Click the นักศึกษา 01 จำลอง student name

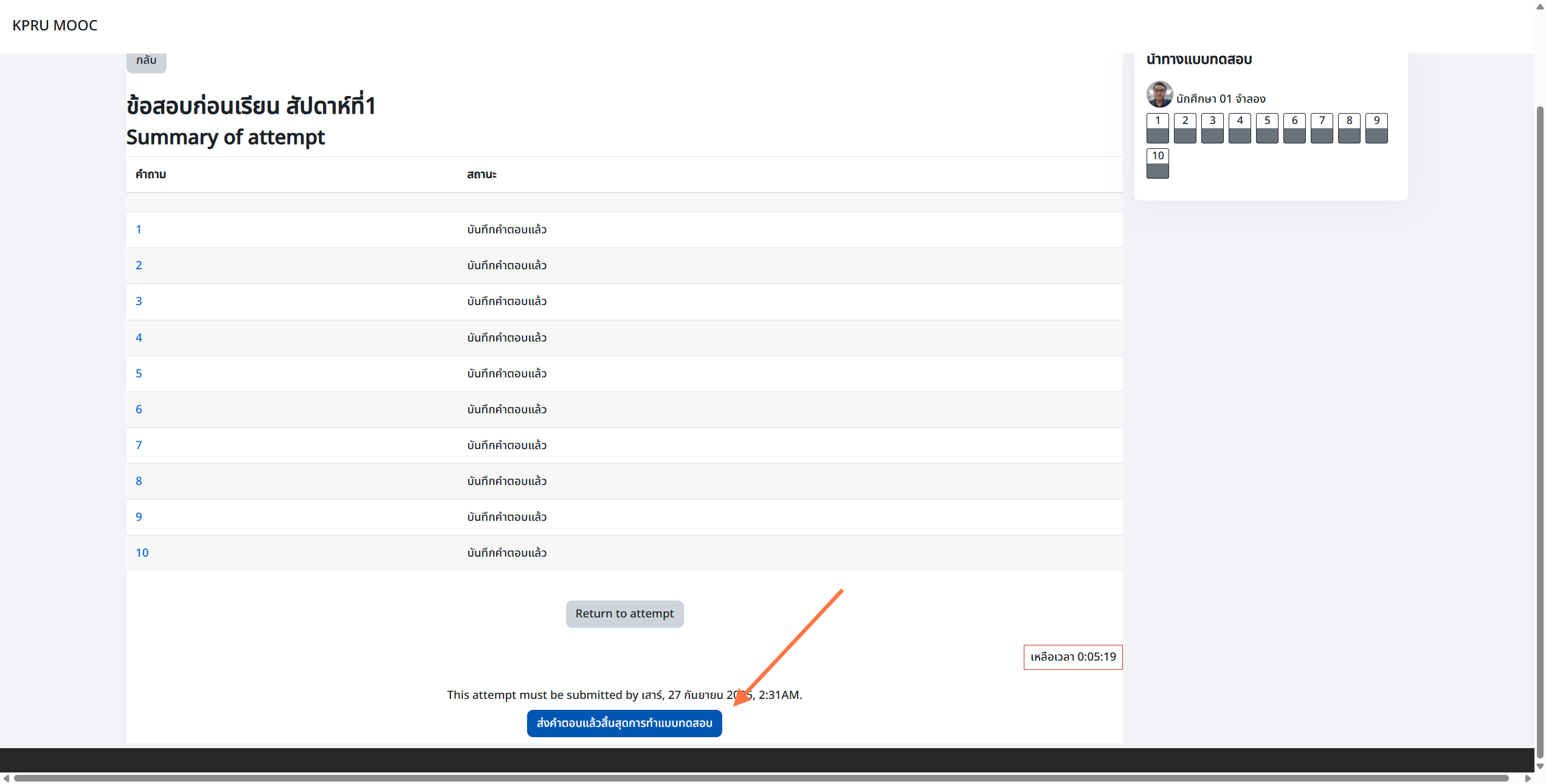pyautogui.click(x=1221, y=99)
